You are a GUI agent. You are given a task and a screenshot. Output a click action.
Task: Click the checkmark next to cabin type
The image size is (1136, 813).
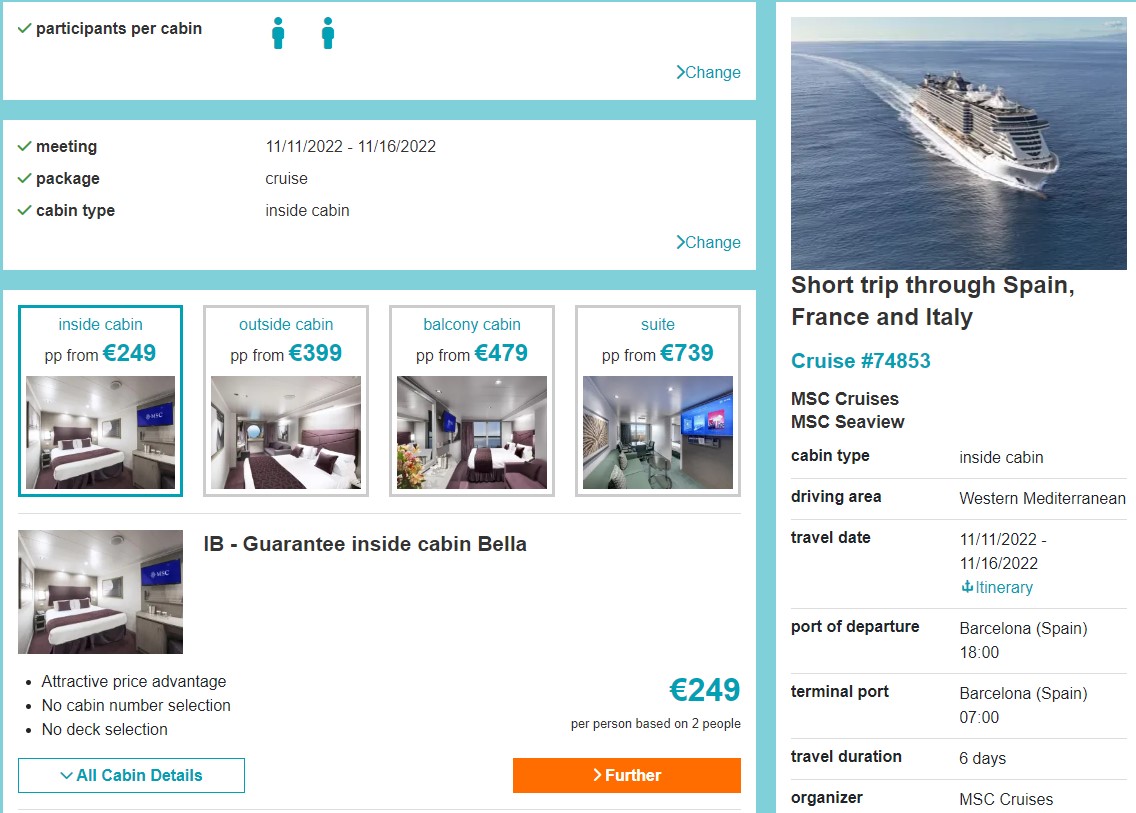25,210
